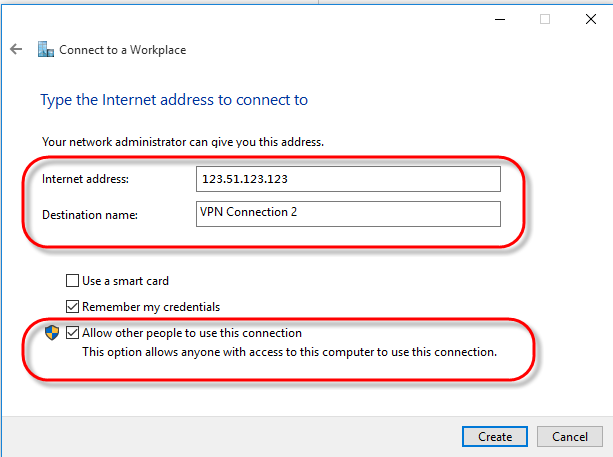Click the description text under Allow other people
Screen dimensions: 613x457
coord(289,352)
